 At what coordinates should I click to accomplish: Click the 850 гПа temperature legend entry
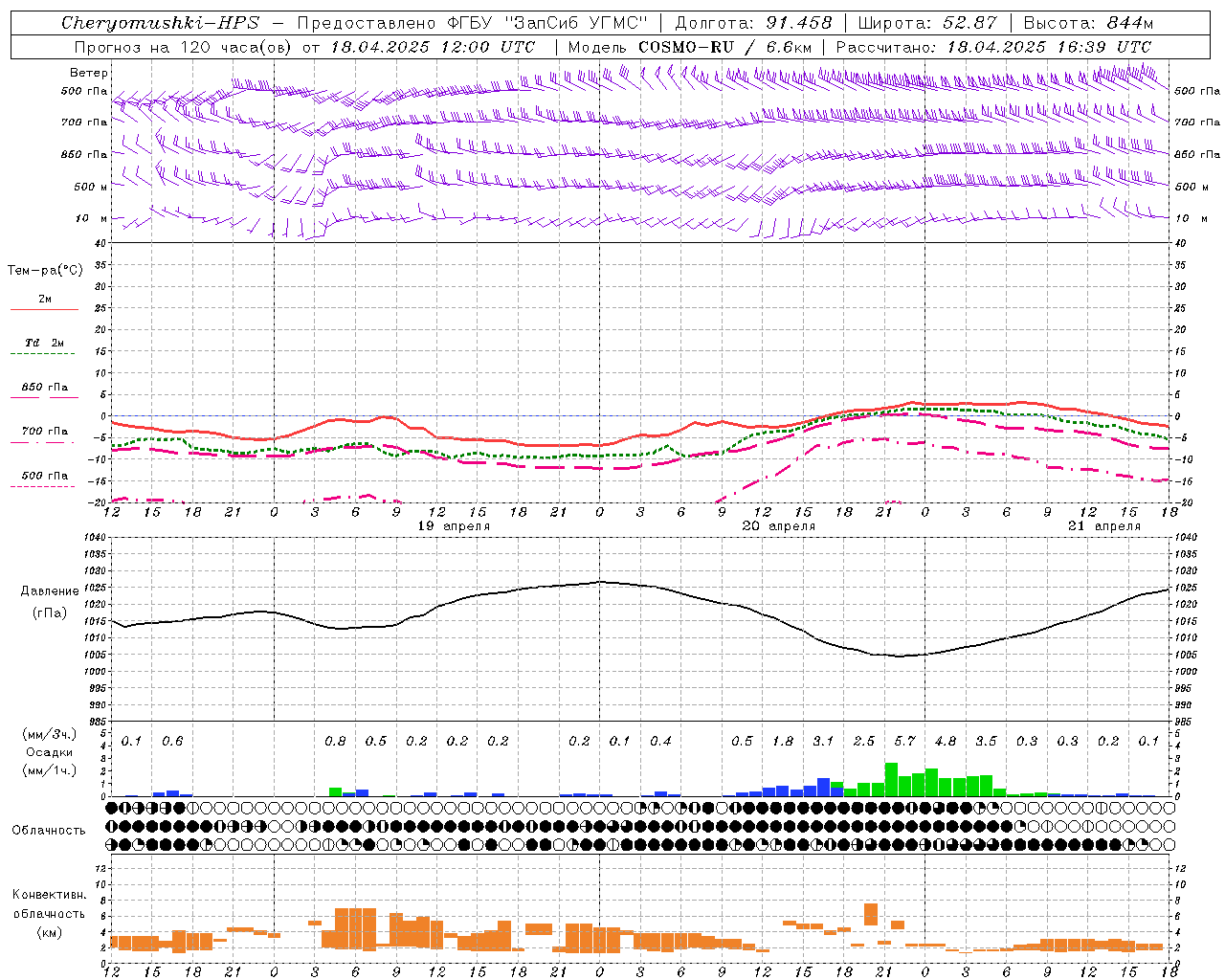pos(44,388)
